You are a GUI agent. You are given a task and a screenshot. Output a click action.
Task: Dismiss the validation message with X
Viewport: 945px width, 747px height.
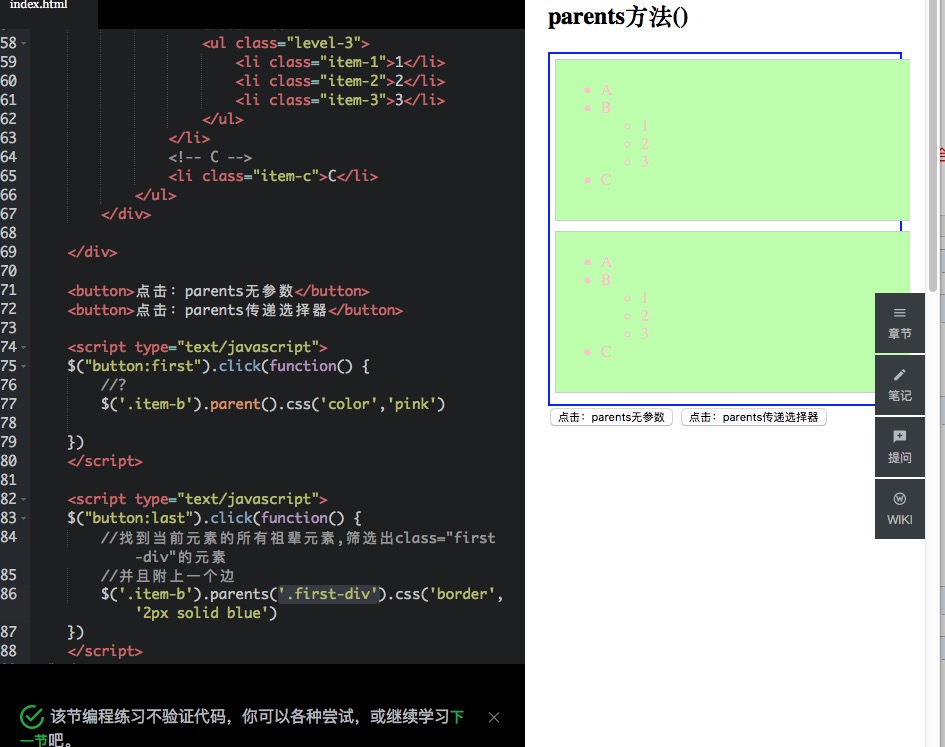pyautogui.click(x=494, y=717)
